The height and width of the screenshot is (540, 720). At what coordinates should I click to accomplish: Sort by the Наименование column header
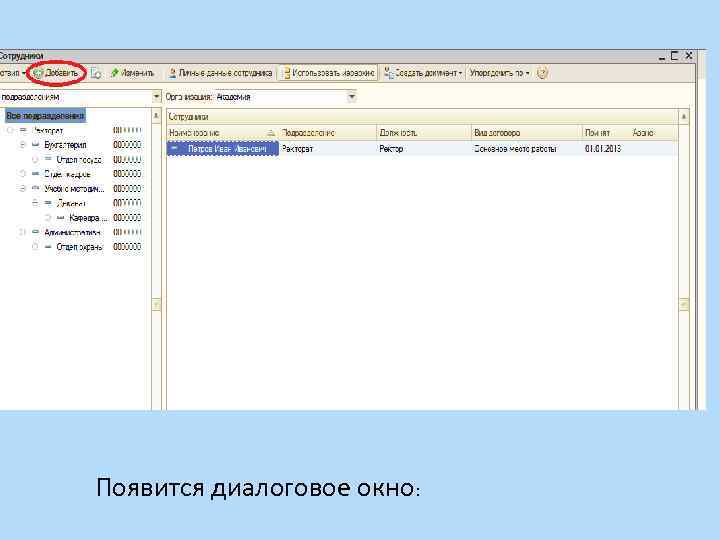[x=222, y=133]
